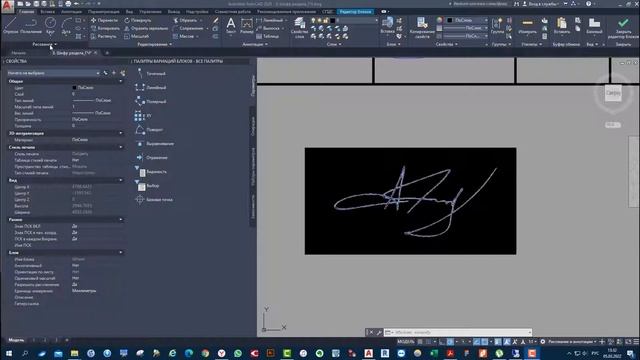This screenshot has height=360, width=640.
Task: Click the Сопряжение (Fillet) tool
Action: [x=188, y=28]
